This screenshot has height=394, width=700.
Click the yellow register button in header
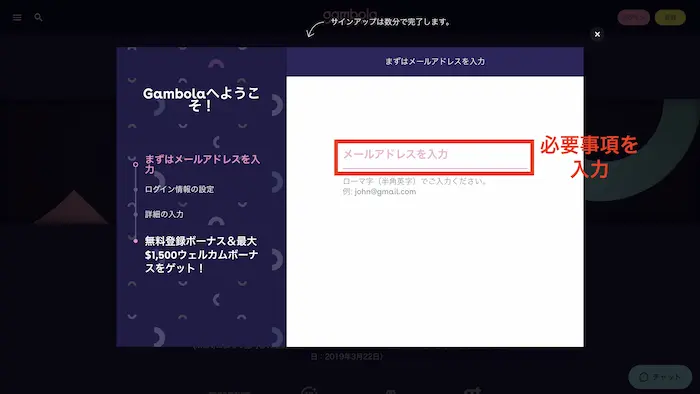(670, 17)
